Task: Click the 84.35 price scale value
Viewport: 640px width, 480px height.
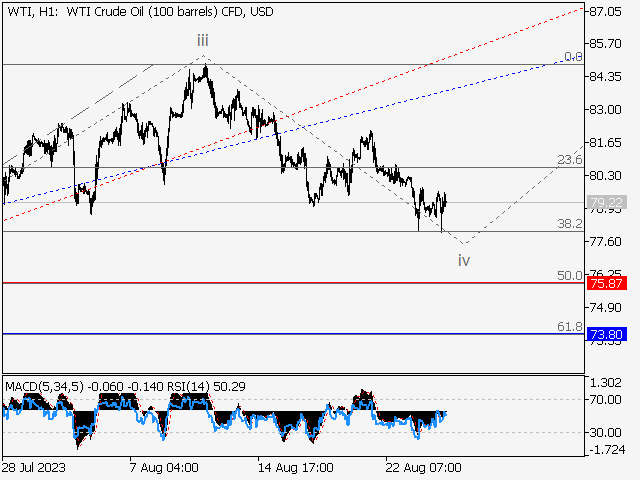Action: [x=606, y=76]
